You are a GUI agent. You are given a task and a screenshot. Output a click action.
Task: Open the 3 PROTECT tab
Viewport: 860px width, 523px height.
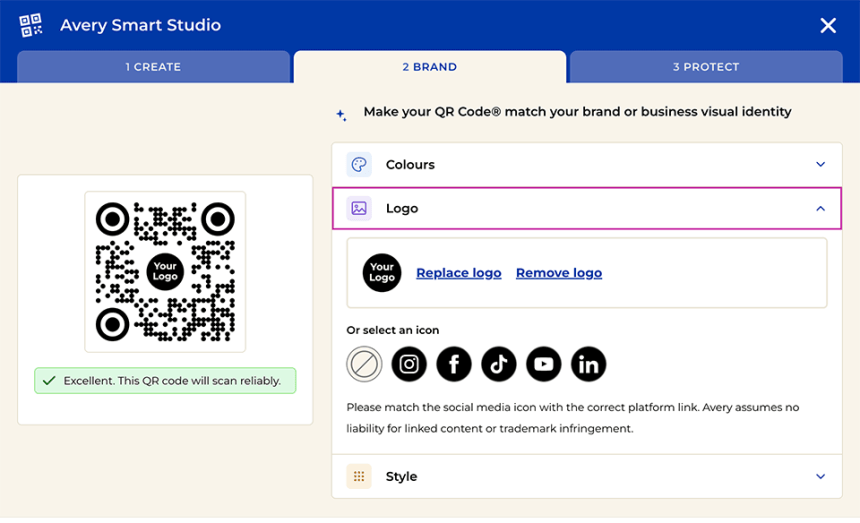point(706,67)
